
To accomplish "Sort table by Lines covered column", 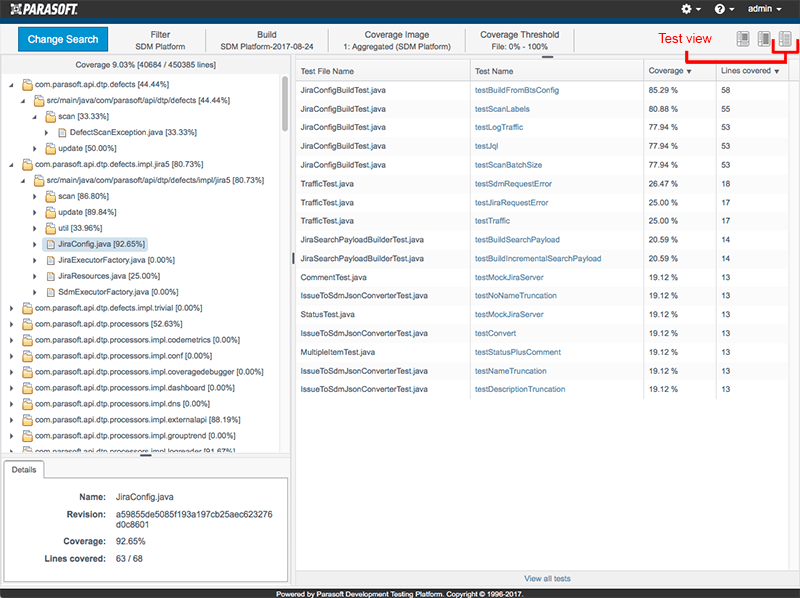I will [x=750, y=71].
